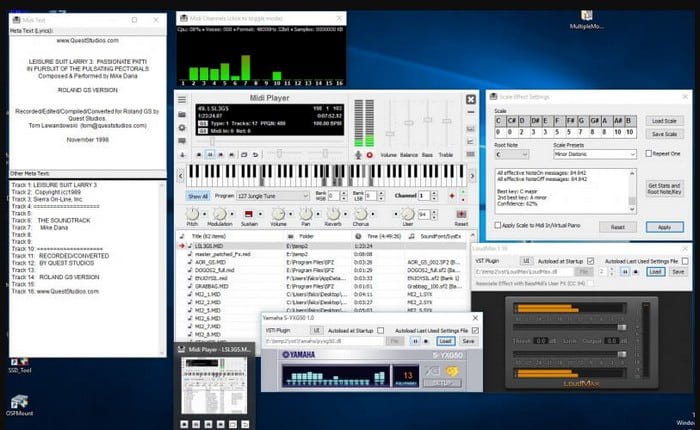Toggle Associate Effect with BassMidi's User FX checkbox
The height and width of the screenshot is (430, 700).
pyautogui.click(x=591, y=284)
